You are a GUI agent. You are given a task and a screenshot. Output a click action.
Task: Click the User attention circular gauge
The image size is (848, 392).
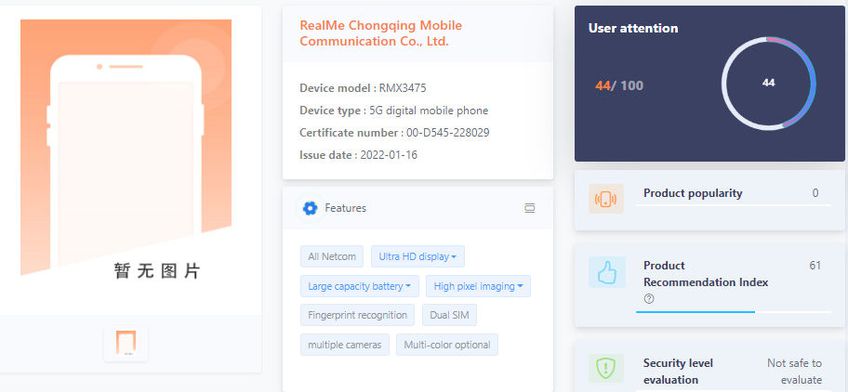pyautogui.click(x=768, y=83)
